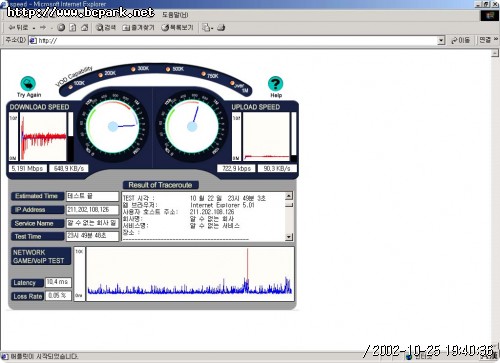Click inside the http:// address field
Image resolution: width=500 pixels, height=363 pixels.
pos(237,41)
